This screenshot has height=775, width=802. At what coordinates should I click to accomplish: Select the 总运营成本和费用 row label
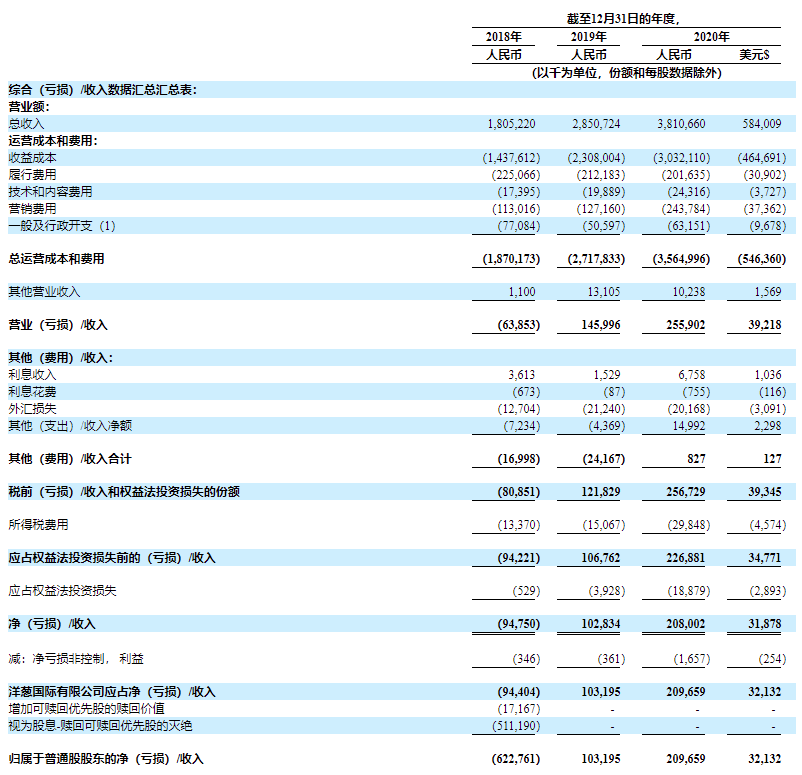(56, 259)
